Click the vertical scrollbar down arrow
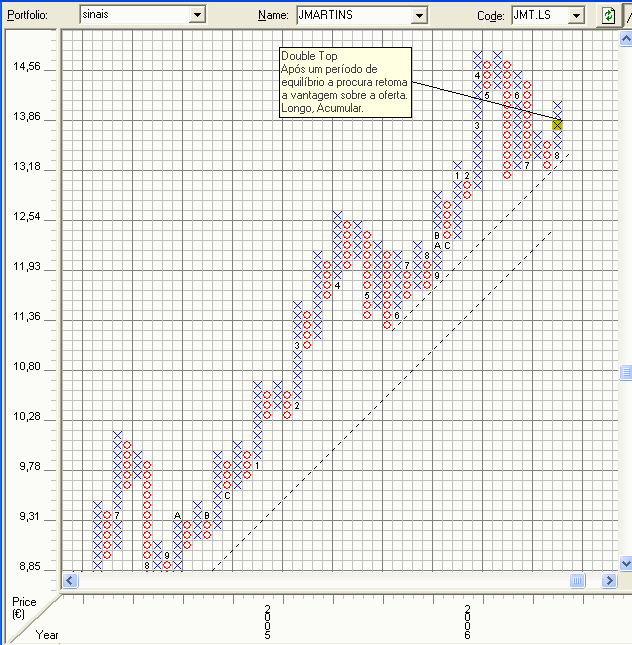Image resolution: width=632 pixels, height=645 pixels. click(625, 563)
